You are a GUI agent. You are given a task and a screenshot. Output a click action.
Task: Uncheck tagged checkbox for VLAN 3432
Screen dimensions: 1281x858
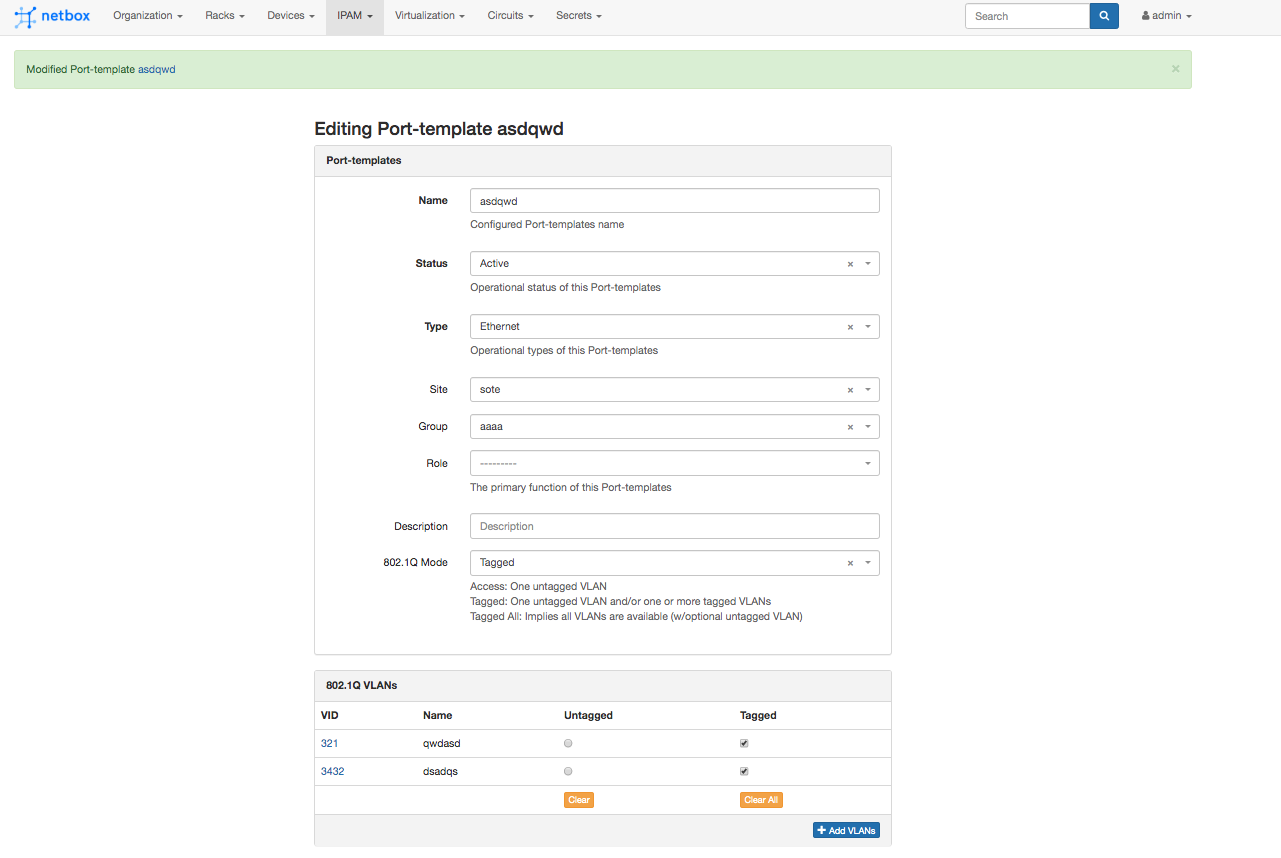click(x=744, y=772)
